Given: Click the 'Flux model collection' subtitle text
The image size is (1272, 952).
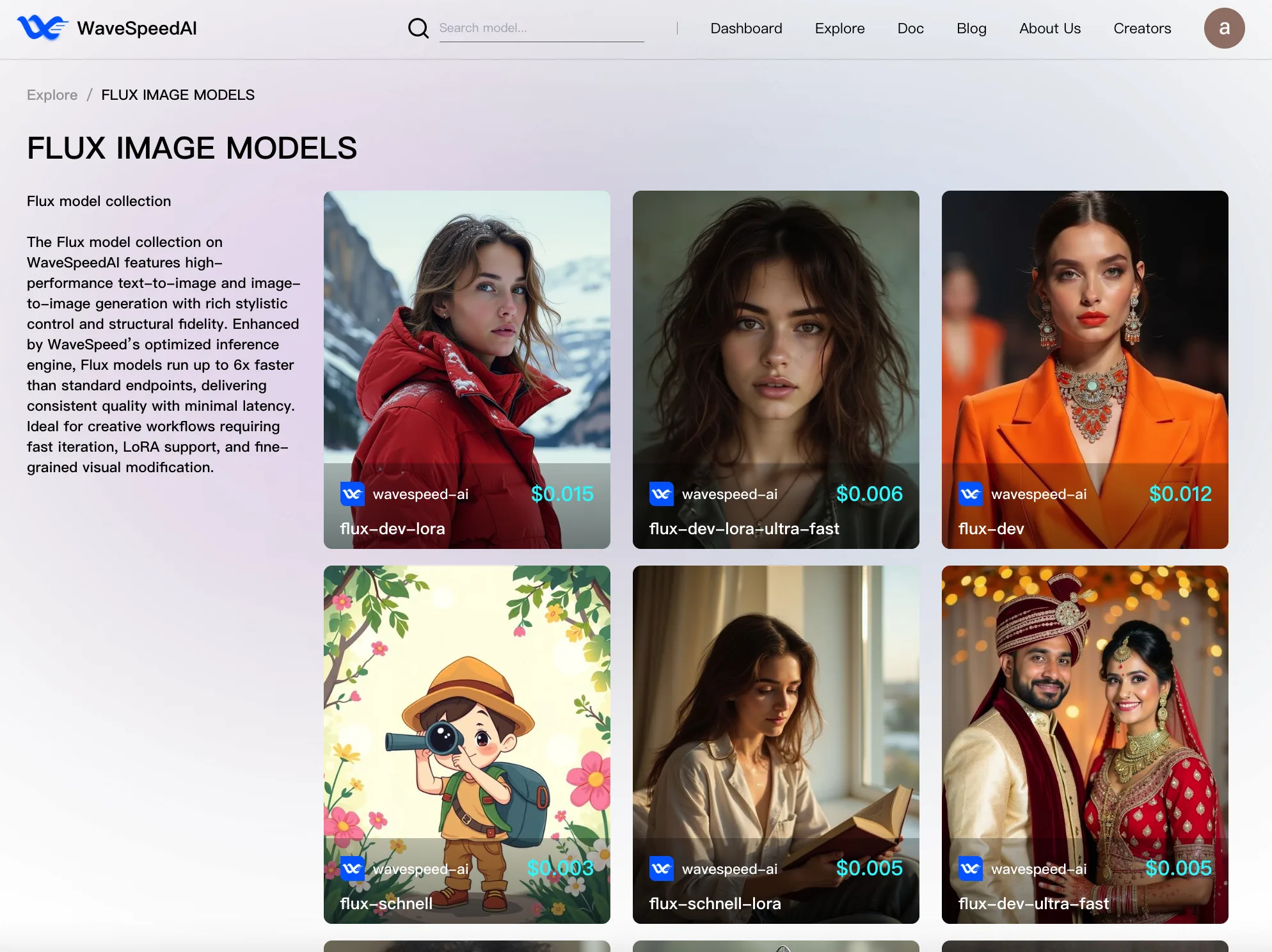Looking at the screenshot, I should (x=99, y=201).
